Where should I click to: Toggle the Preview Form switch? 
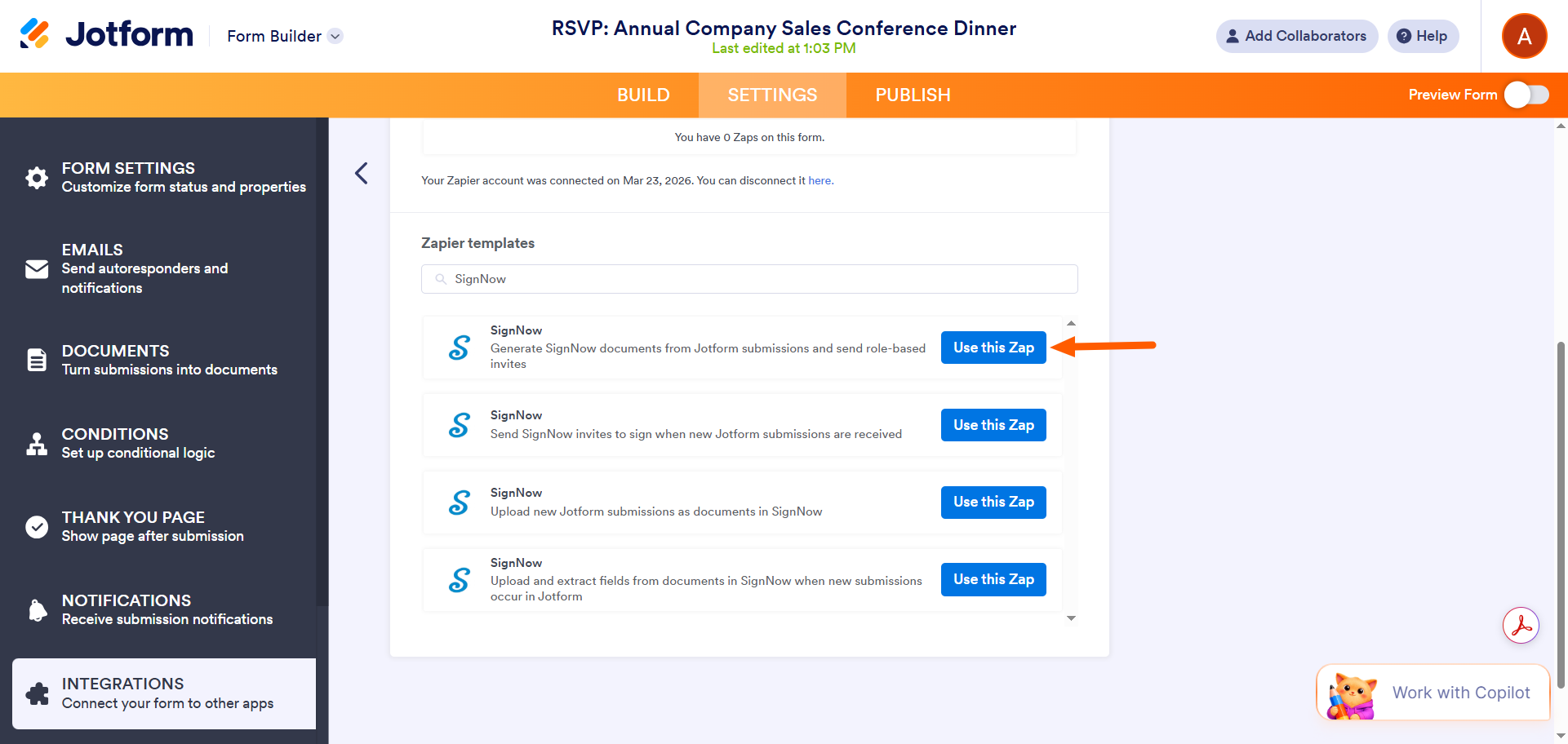(1526, 95)
